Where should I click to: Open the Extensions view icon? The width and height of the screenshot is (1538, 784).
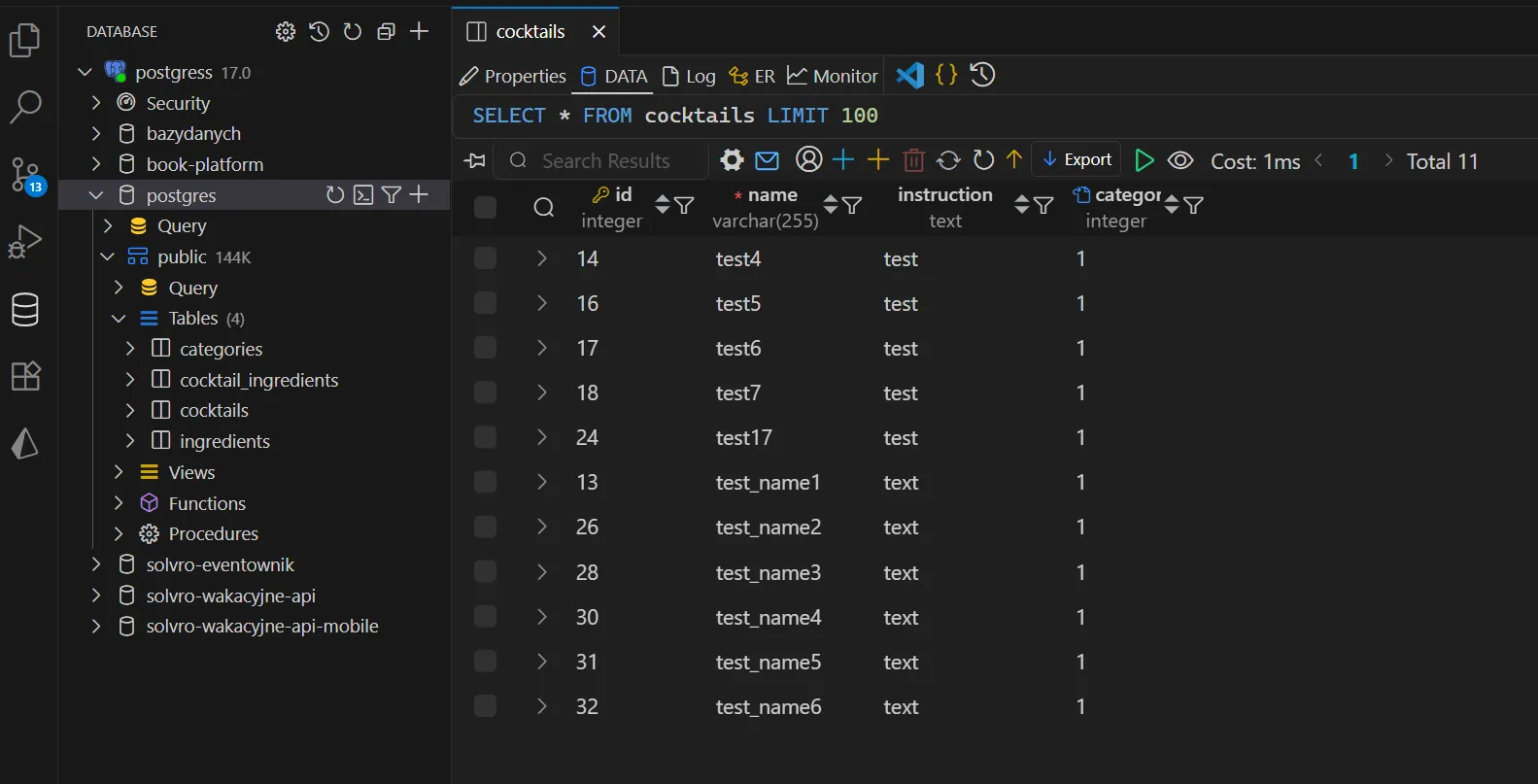[25, 376]
